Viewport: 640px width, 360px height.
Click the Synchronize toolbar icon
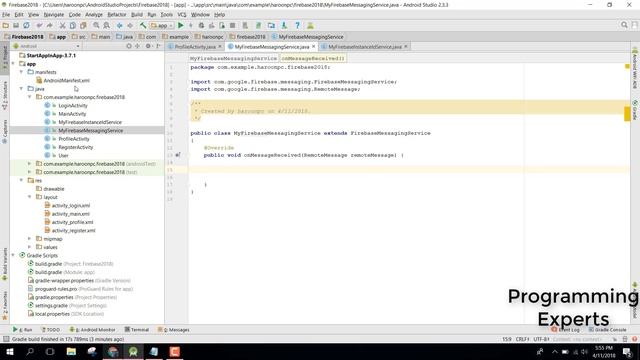pyautogui.click(x=27, y=25)
